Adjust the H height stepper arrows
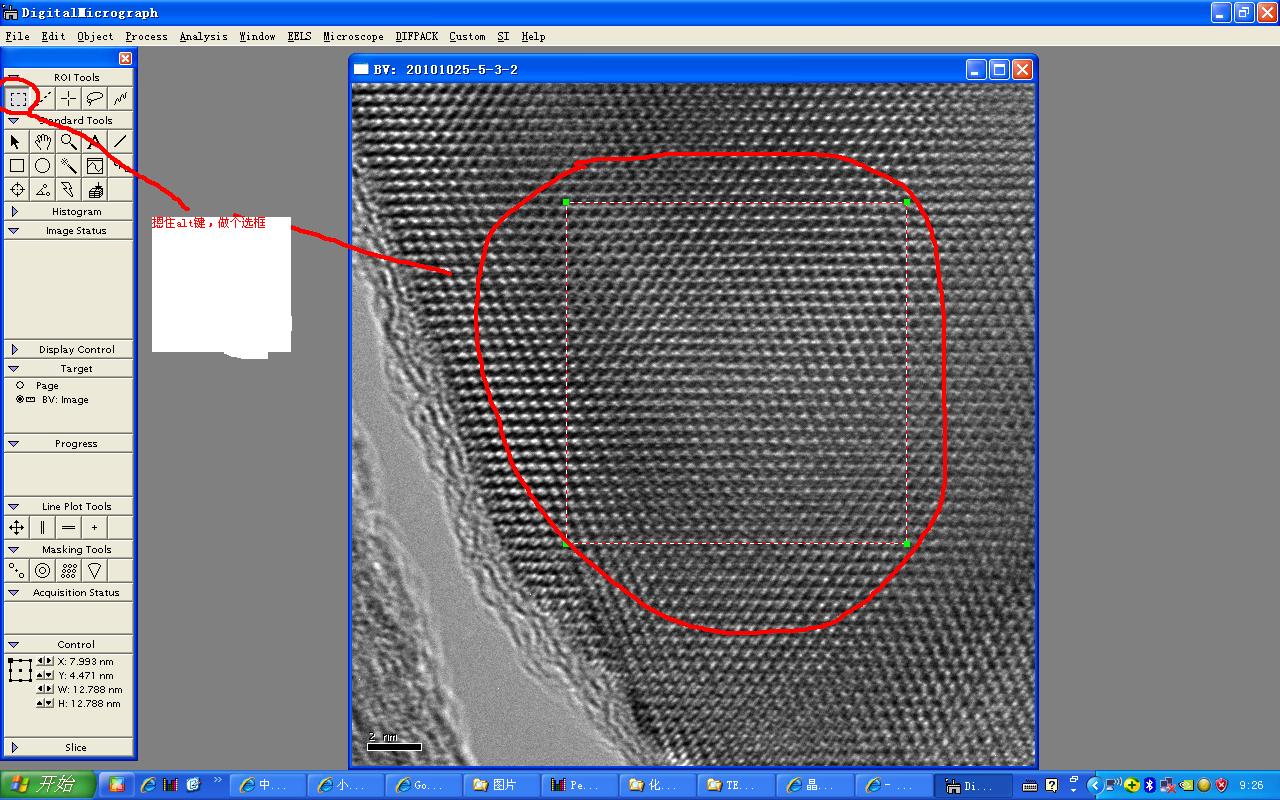Image resolution: width=1280 pixels, height=800 pixels. (x=46, y=704)
